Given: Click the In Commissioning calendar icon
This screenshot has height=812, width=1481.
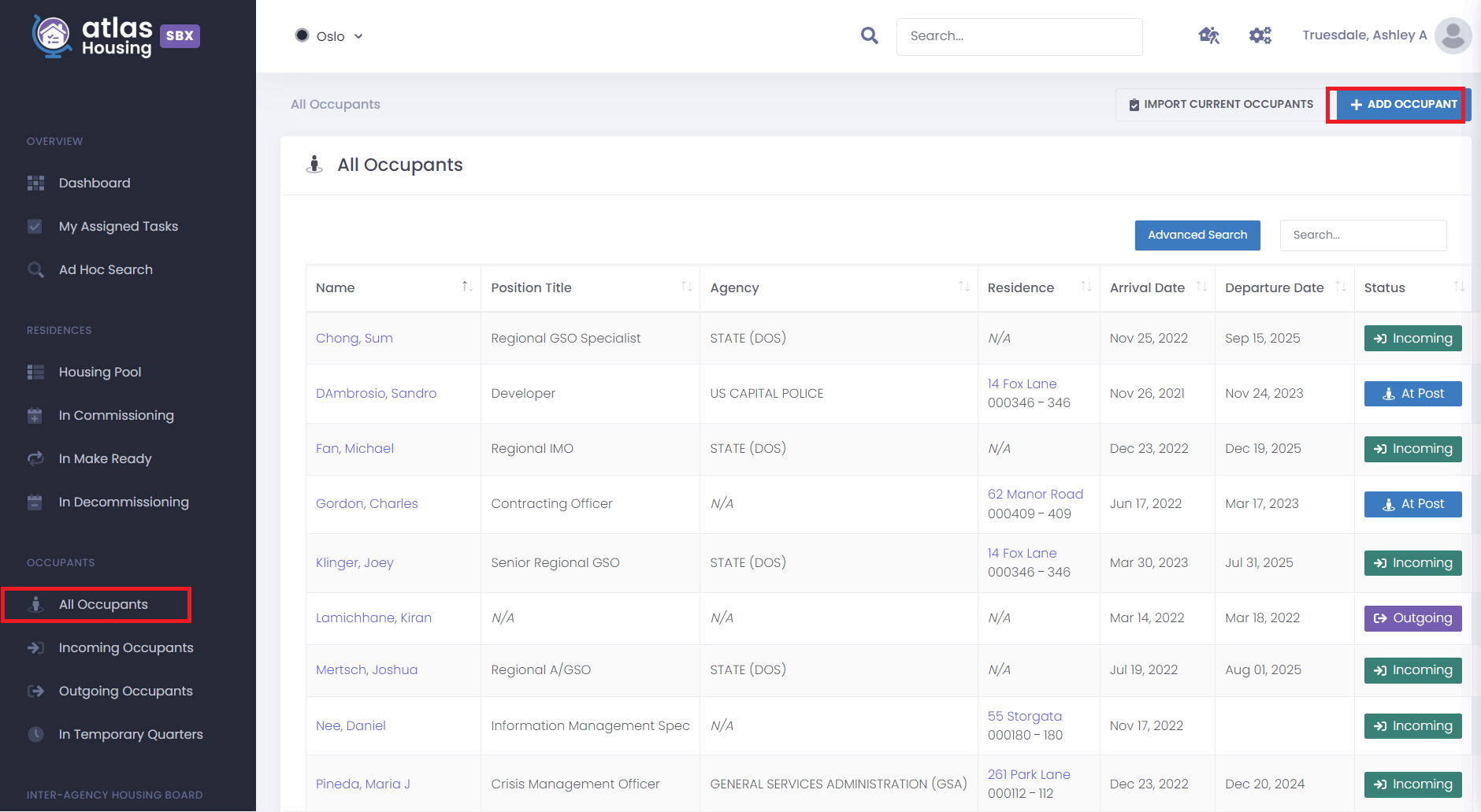Looking at the screenshot, I should [x=35, y=415].
